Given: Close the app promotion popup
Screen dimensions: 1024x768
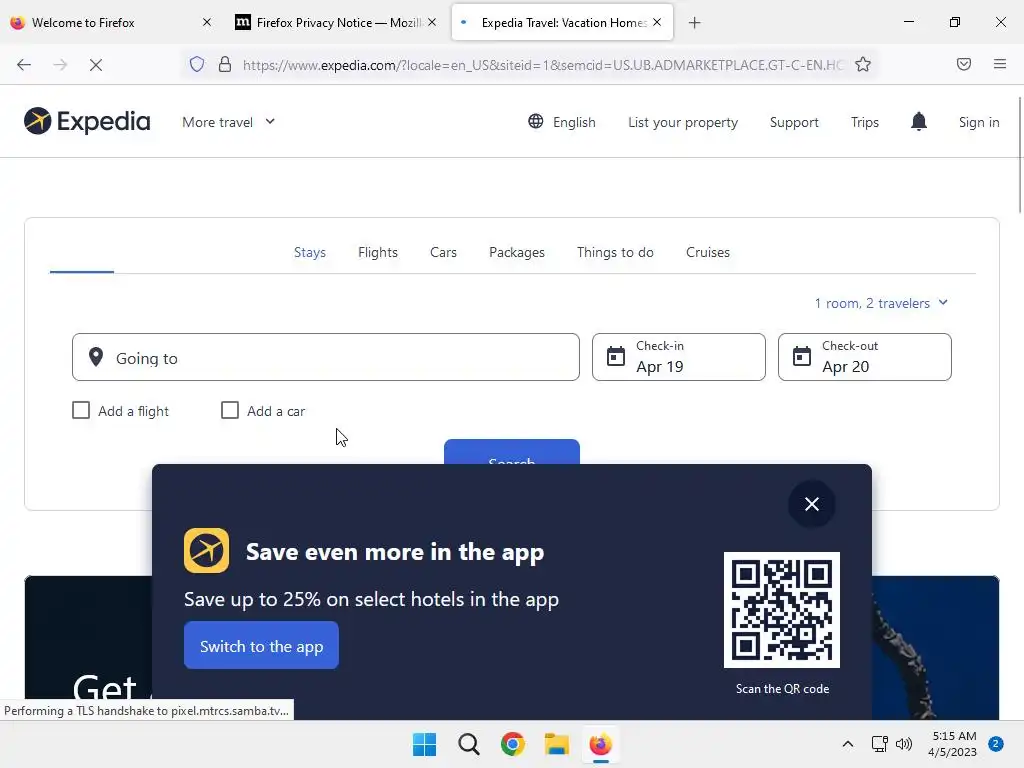Looking at the screenshot, I should tap(812, 504).
